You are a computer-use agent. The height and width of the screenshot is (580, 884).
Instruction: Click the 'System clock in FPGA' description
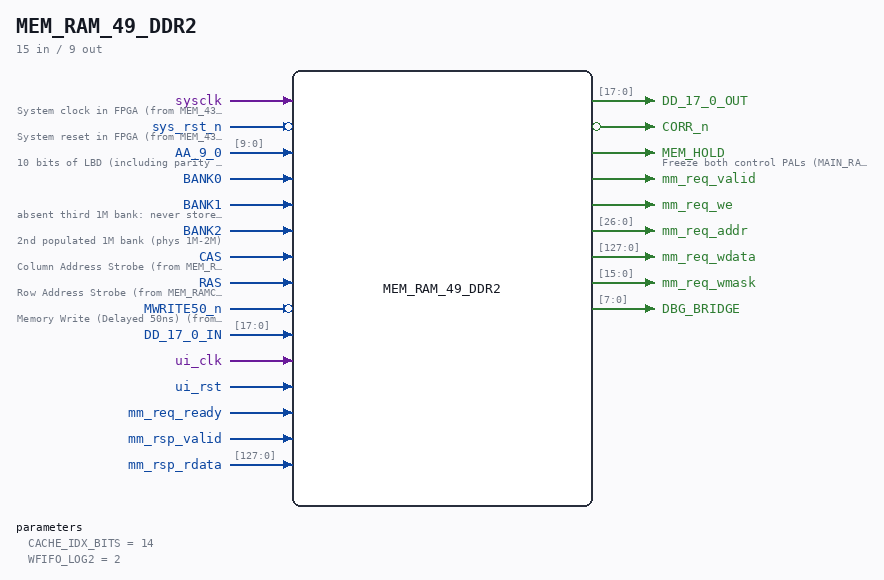119,110
